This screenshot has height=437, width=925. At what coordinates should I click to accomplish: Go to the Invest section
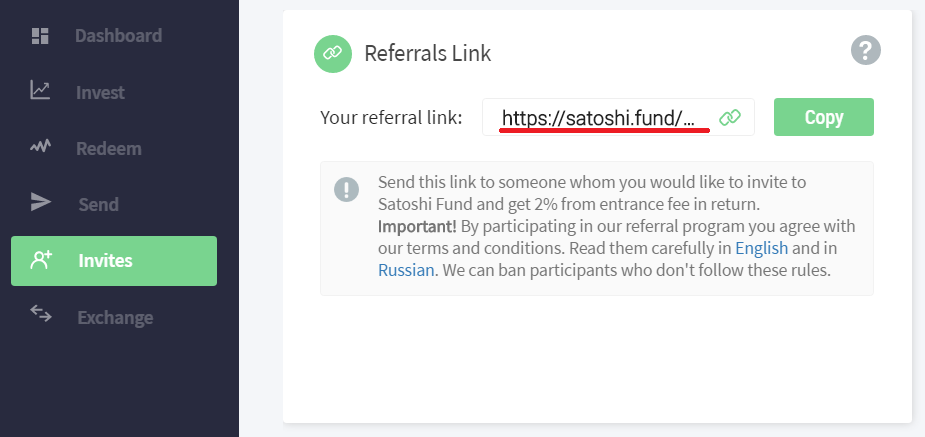pyautogui.click(x=100, y=92)
